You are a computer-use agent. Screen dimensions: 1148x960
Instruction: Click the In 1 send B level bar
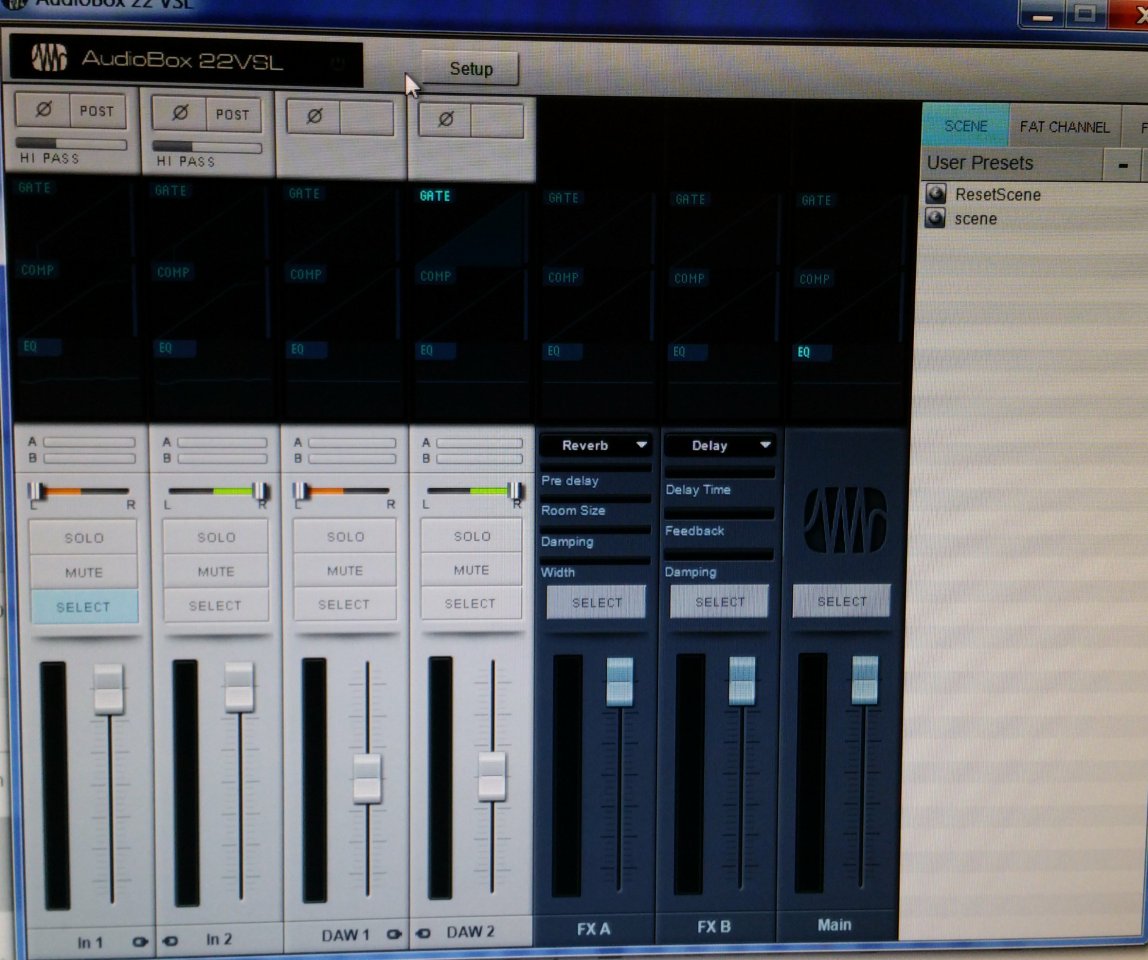(x=89, y=458)
